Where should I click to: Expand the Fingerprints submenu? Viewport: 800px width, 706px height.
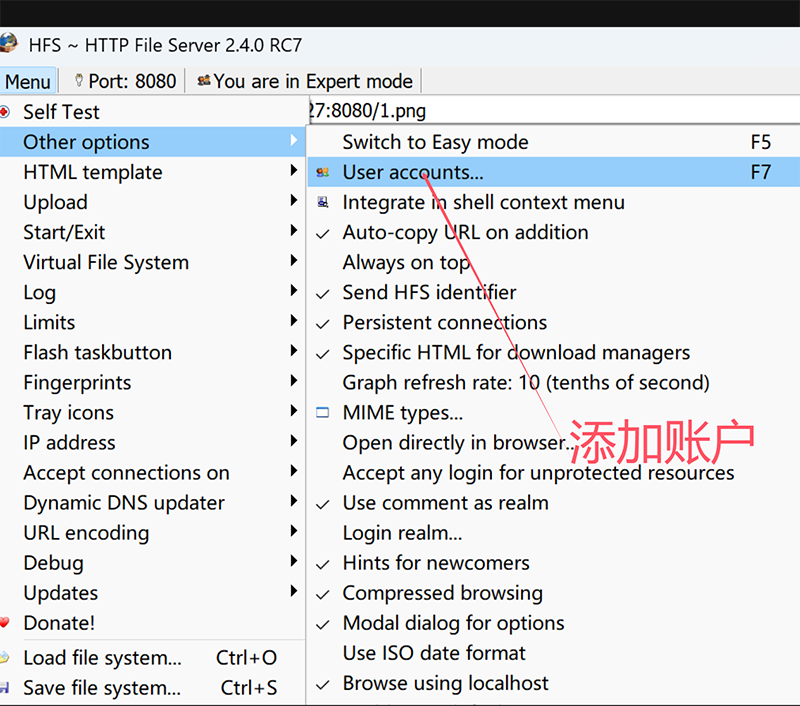tap(153, 383)
